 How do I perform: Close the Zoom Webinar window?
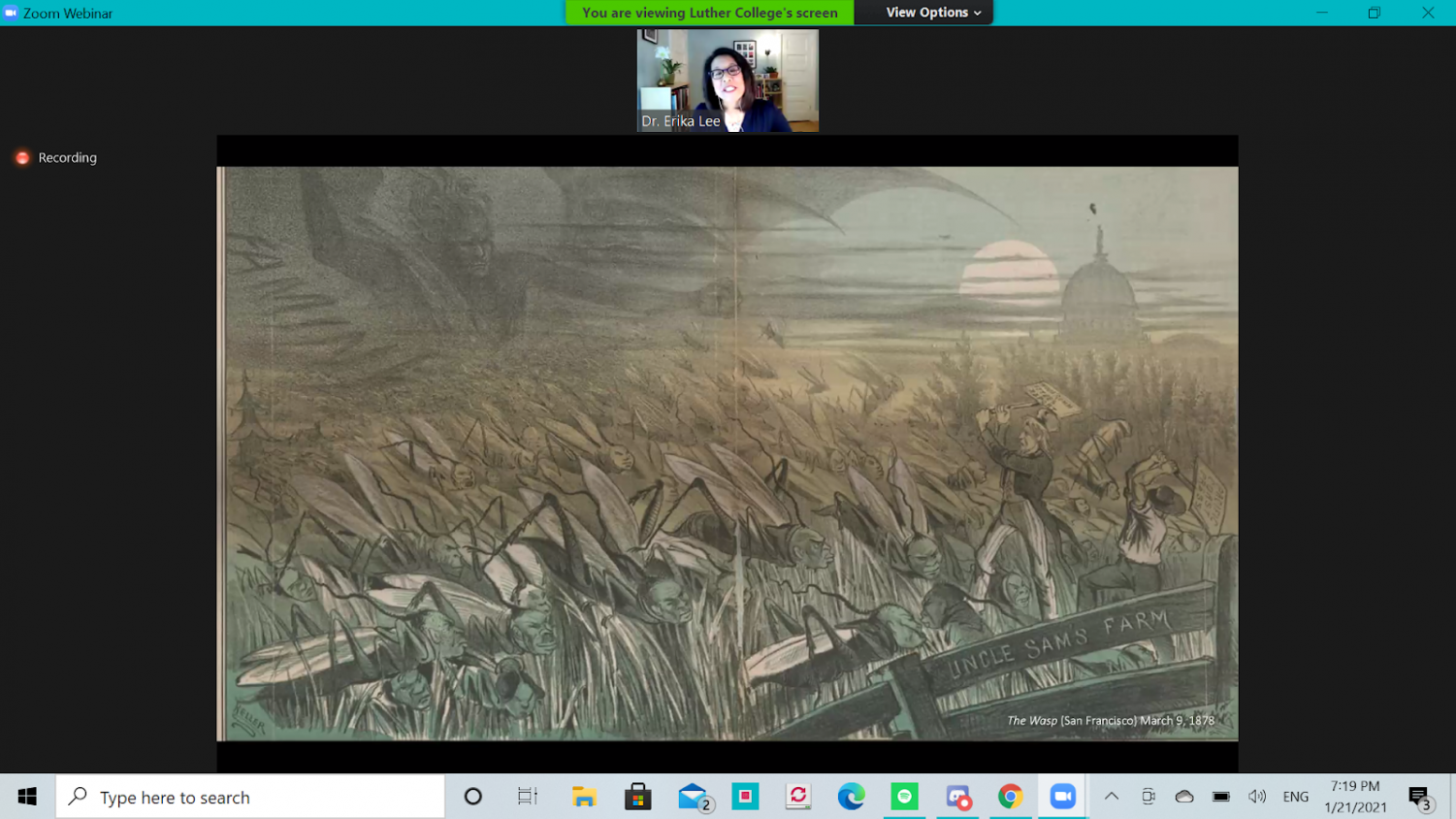[1428, 13]
